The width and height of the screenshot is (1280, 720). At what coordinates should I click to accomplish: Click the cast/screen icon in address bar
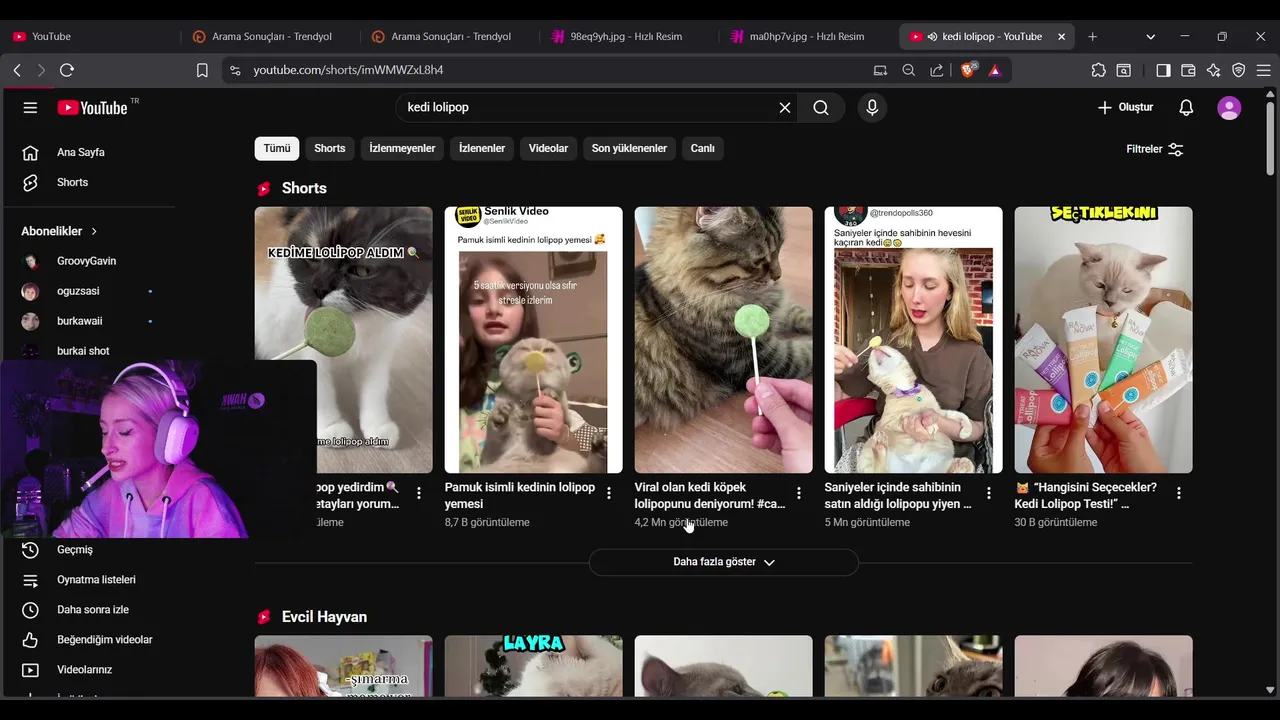coord(880,70)
